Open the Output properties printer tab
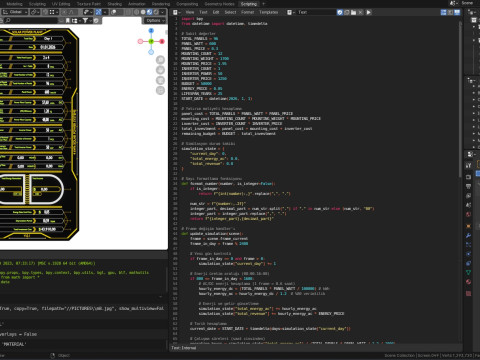Viewport: 480px width, 360px height. [468, 186]
